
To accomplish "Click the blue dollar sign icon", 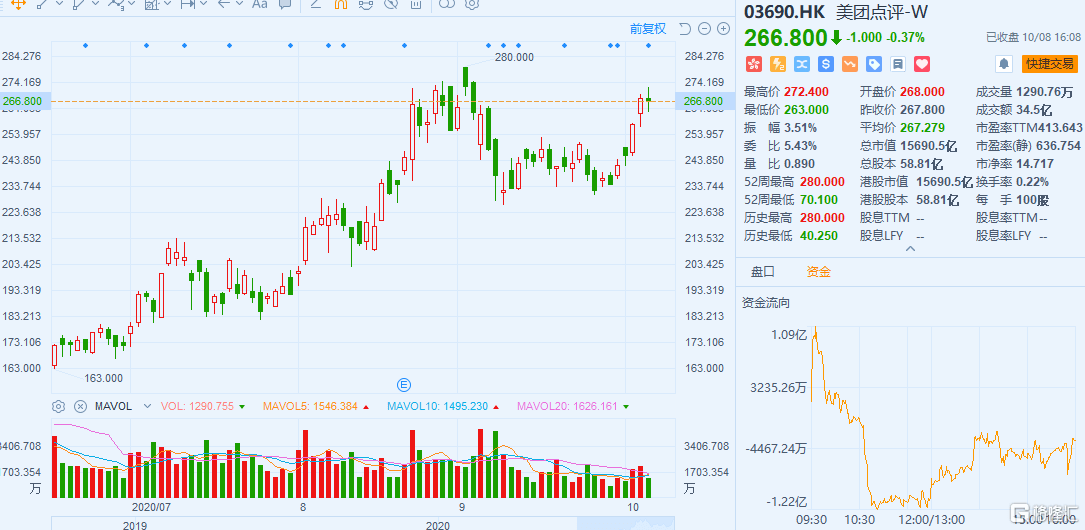I will click(826, 64).
